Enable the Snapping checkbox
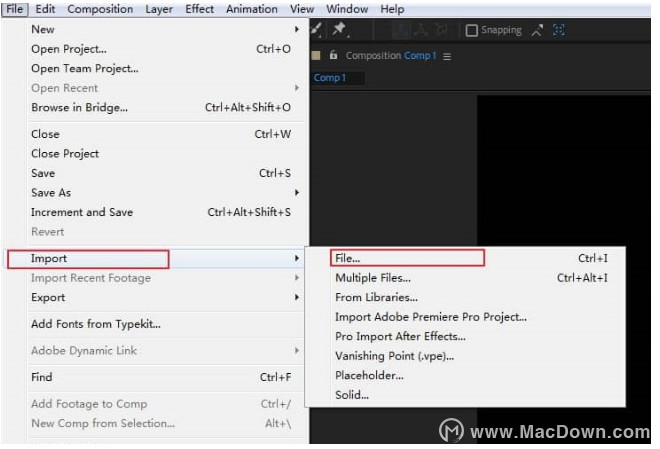This screenshot has width=660, height=449. click(471, 30)
